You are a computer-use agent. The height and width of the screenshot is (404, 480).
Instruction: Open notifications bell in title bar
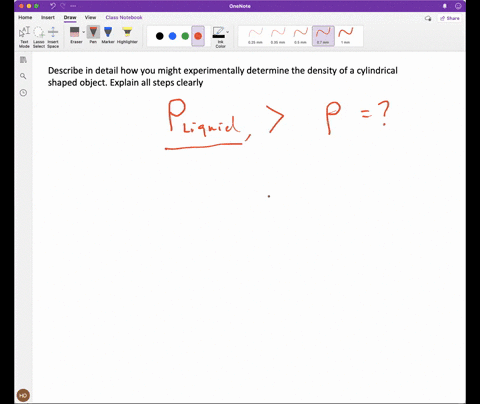click(x=444, y=6)
